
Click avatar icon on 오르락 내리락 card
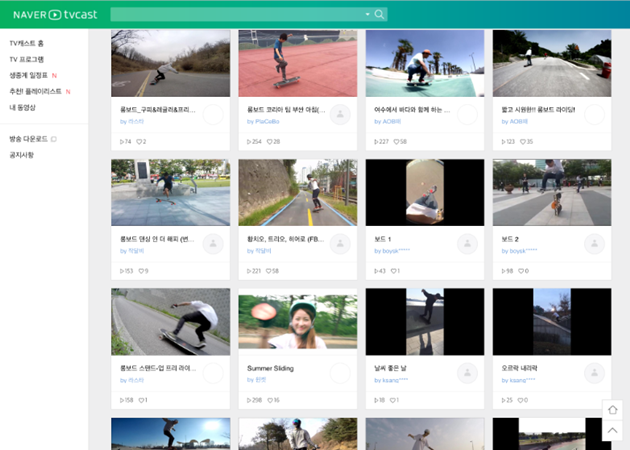(x=594, y=373)
